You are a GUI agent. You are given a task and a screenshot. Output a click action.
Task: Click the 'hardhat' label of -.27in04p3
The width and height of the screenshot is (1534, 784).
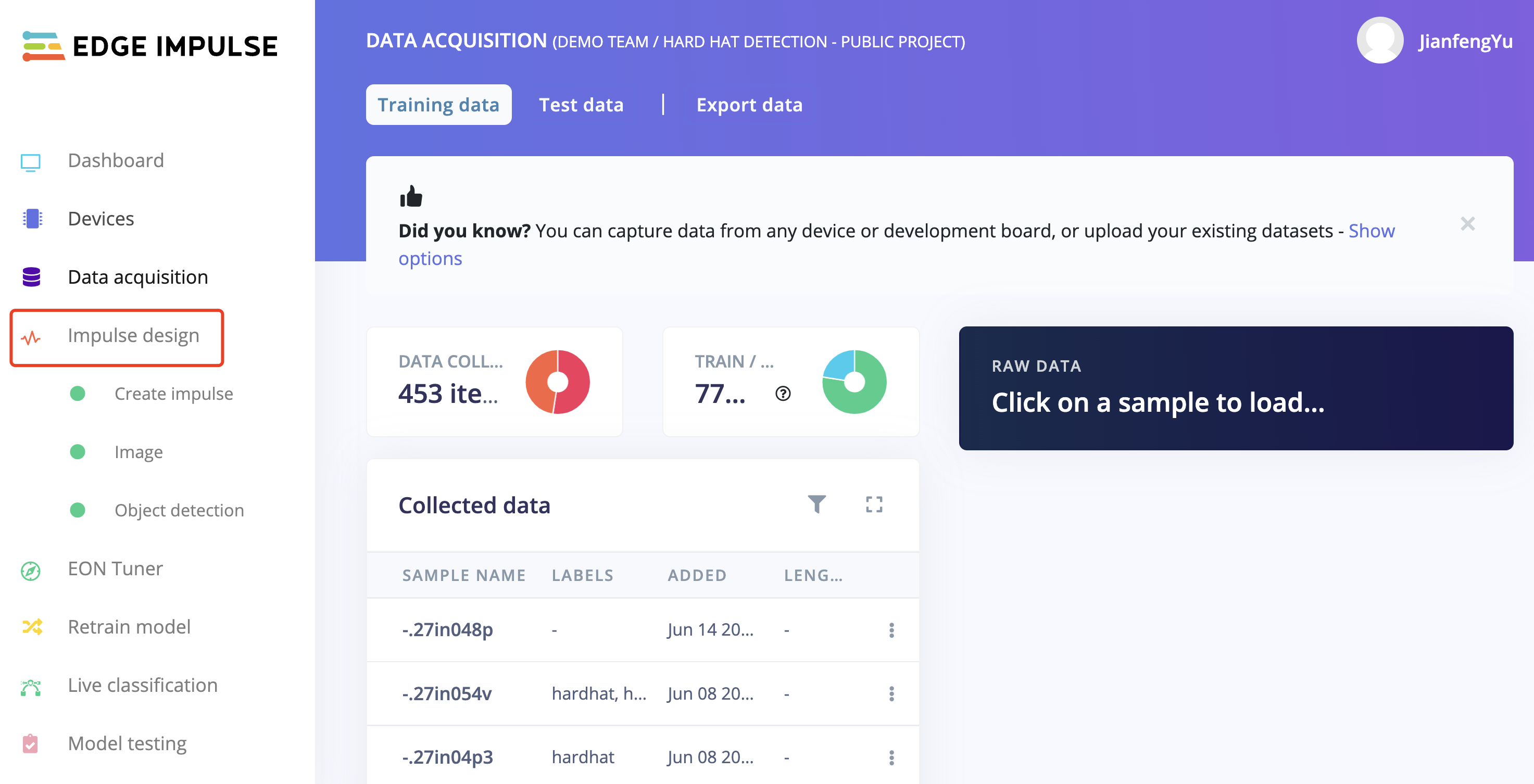(x=582, y=757)
